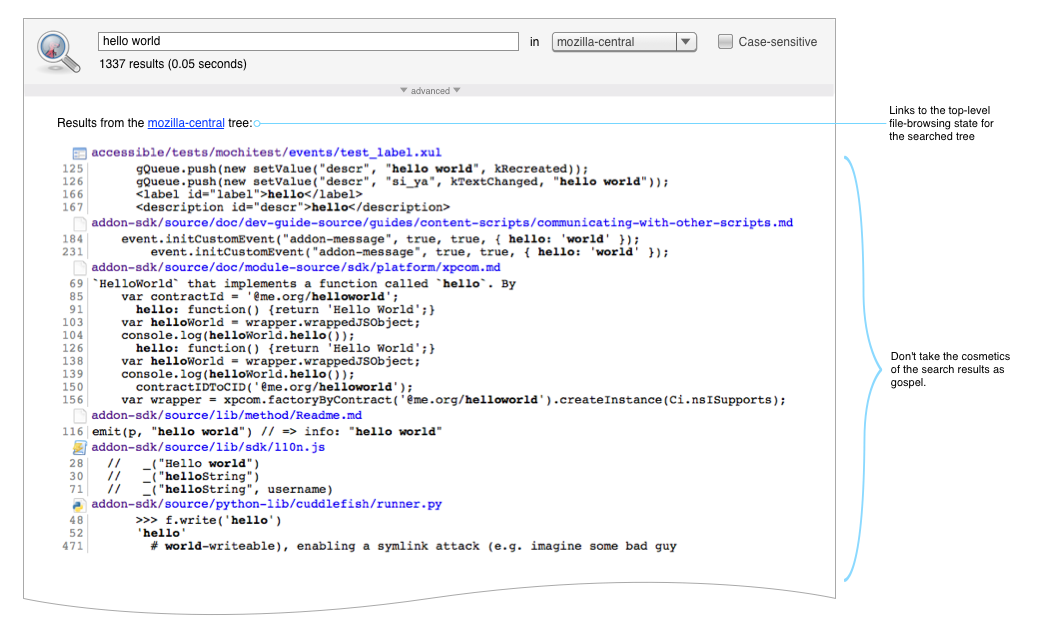Open addon-sdk xpcom.md file link
This screenshot has width=1037, height=632.
tap(296, 267)
